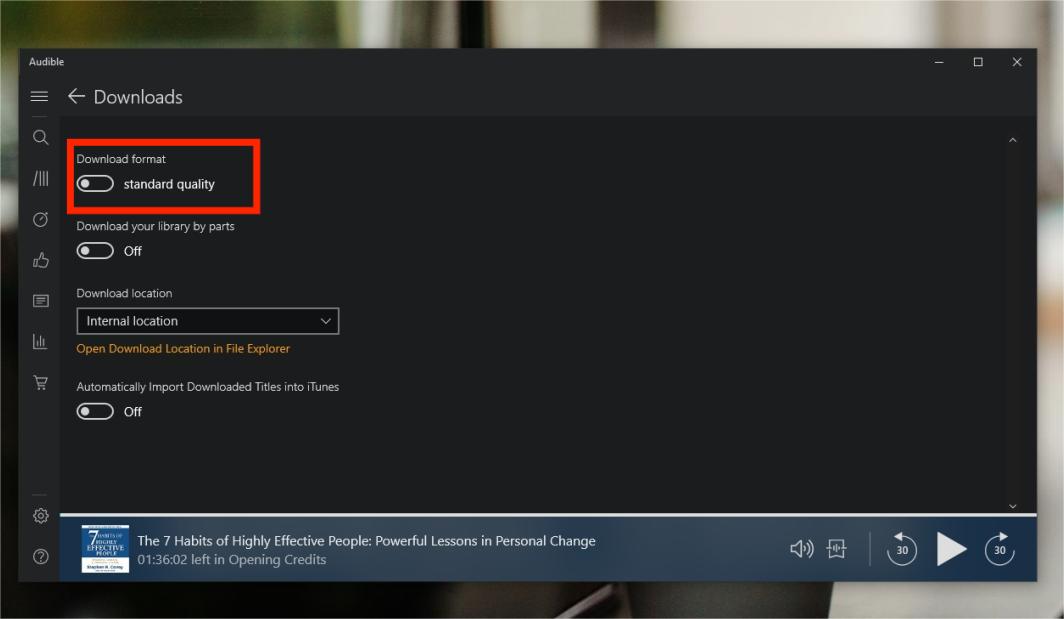The image size is (1064, 619).
Task: Click the scroll down arrow on scrollbar
Action: click(1012, 506)
